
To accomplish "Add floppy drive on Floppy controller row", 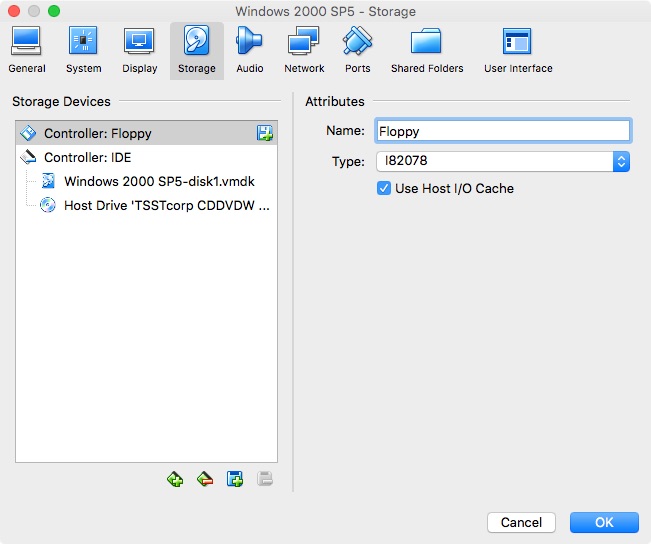I will 264,133.
